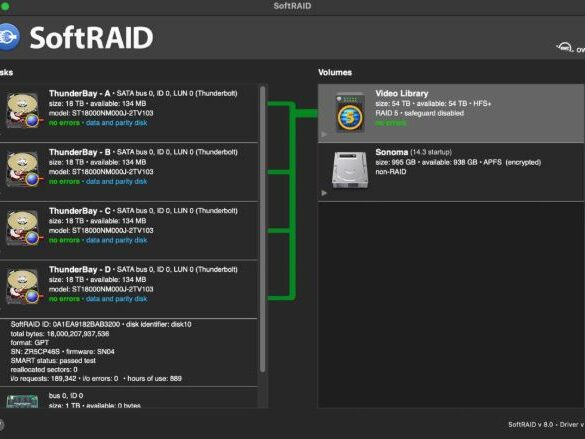Image resolution: width=585 pixels, height=439 pixels.
Task: Click the ThunderBay - A disk icon
Action: pyautogui.click(x=24, y=110)
